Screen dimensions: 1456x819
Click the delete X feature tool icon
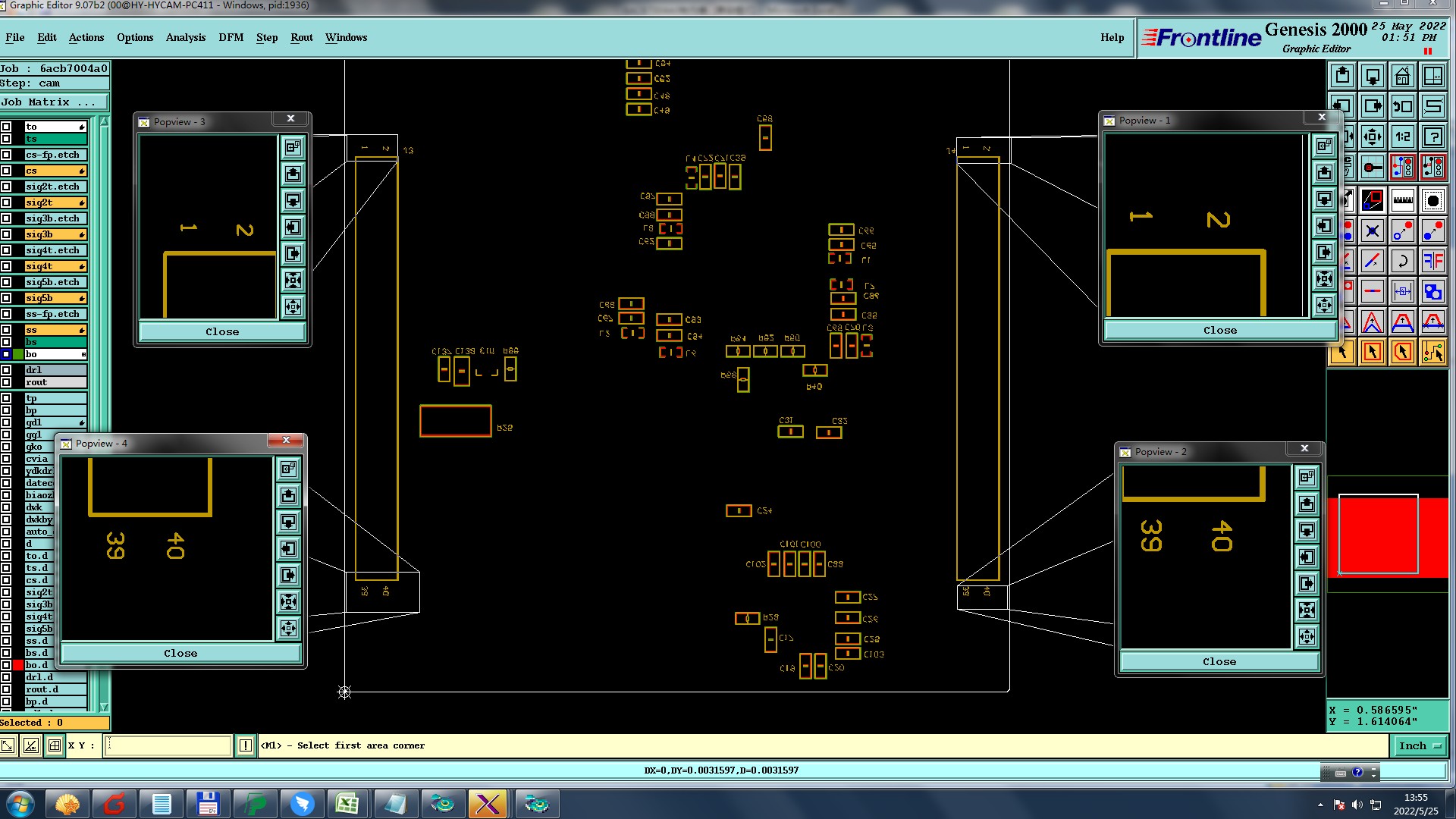pyautogui.click(x=1373, y=231)
